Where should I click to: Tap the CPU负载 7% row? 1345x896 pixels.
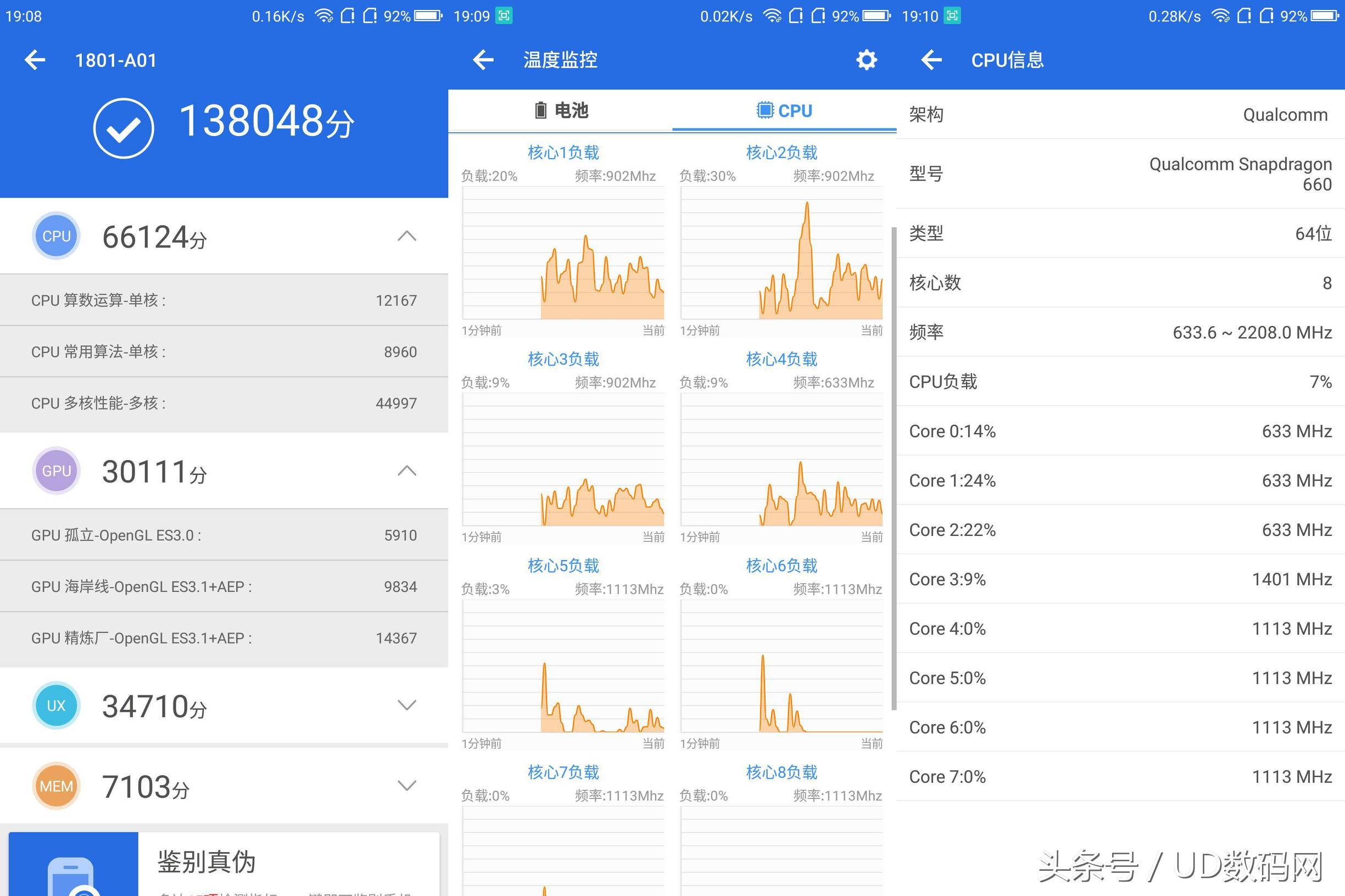pyautogui.click(x=1120, y=381)
